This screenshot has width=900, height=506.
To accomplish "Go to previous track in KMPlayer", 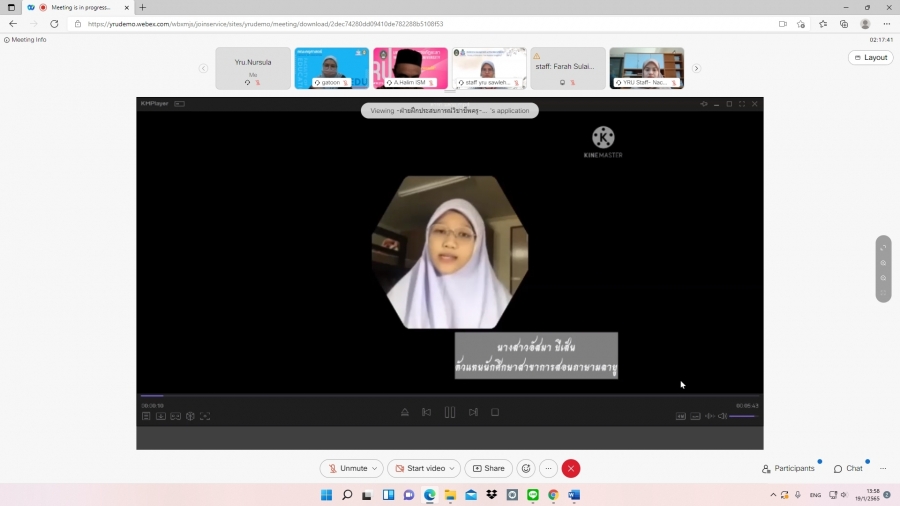I will [x=426, y=412].
